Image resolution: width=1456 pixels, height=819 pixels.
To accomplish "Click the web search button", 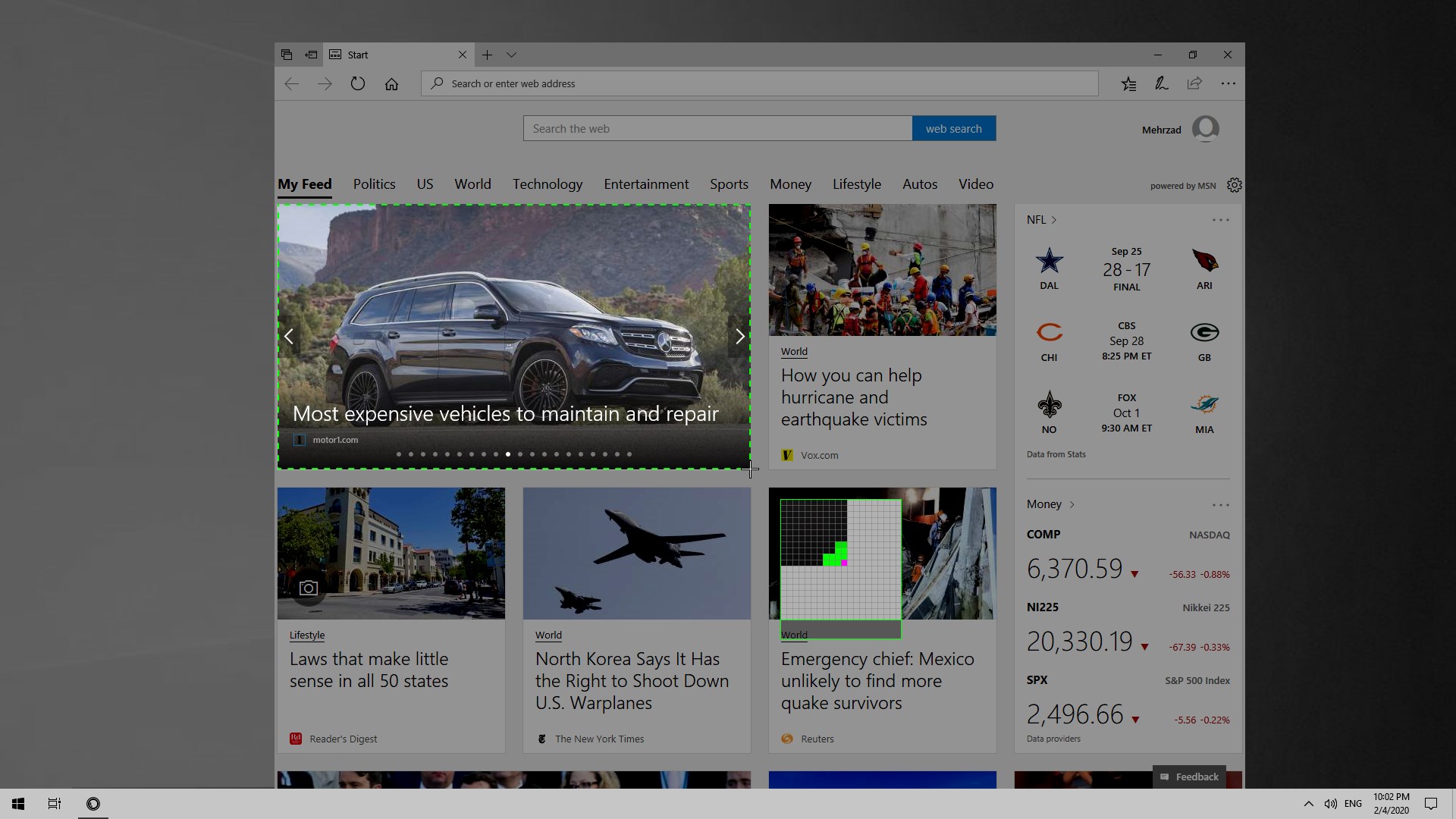I will (953, 129).
